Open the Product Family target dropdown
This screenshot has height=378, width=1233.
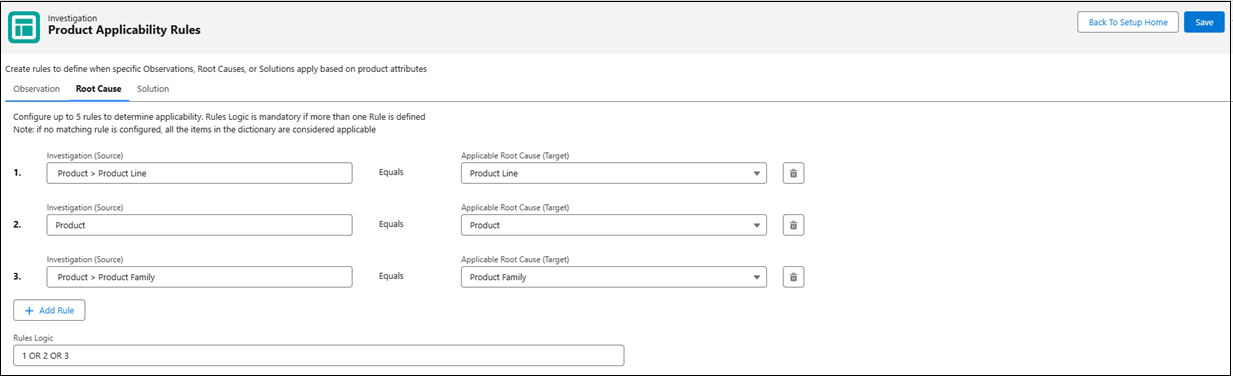coord(614,277)
